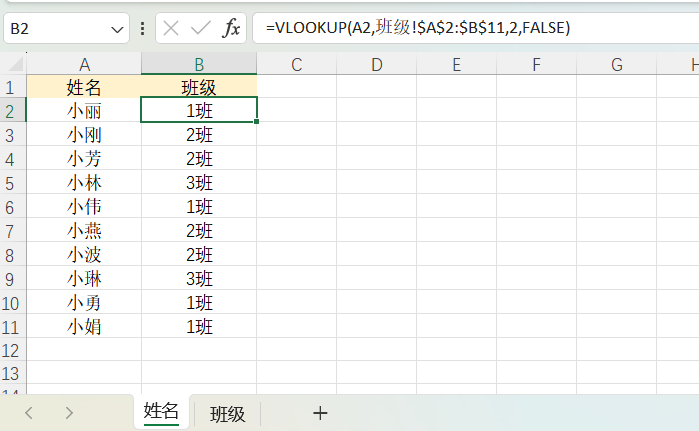The height and width of the screenshot is (431, 699).
Task: Click empty cell D5
Action: pyautogui.click(x=377, y=183)
